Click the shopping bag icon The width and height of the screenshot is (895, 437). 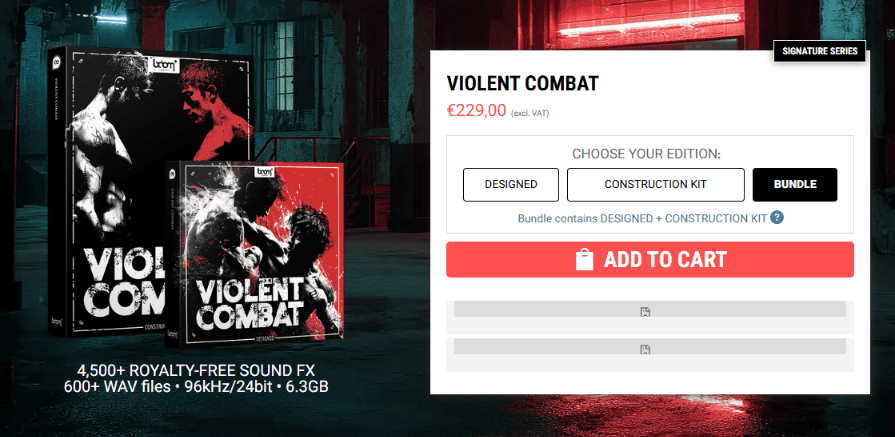pos(585,260)
